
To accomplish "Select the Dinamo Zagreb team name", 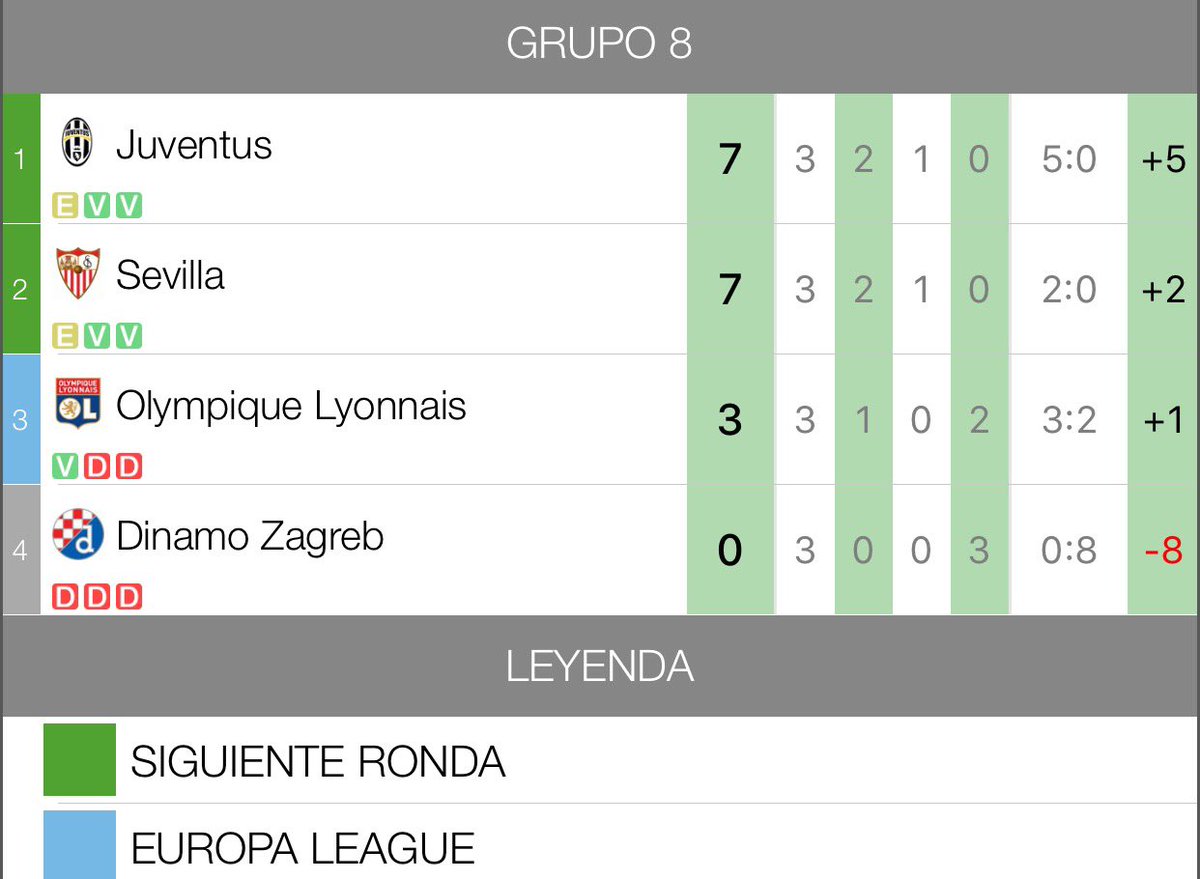I will click(x=250, y=537).
